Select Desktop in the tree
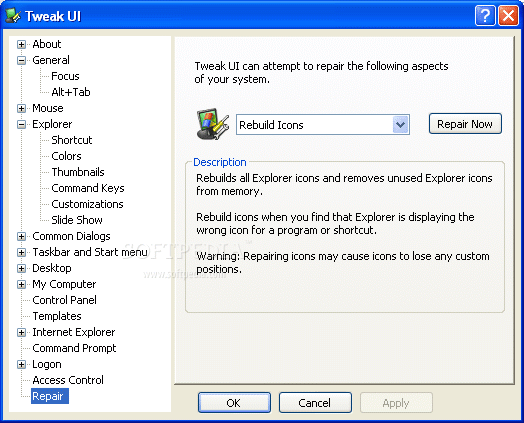 click(52, 268)
